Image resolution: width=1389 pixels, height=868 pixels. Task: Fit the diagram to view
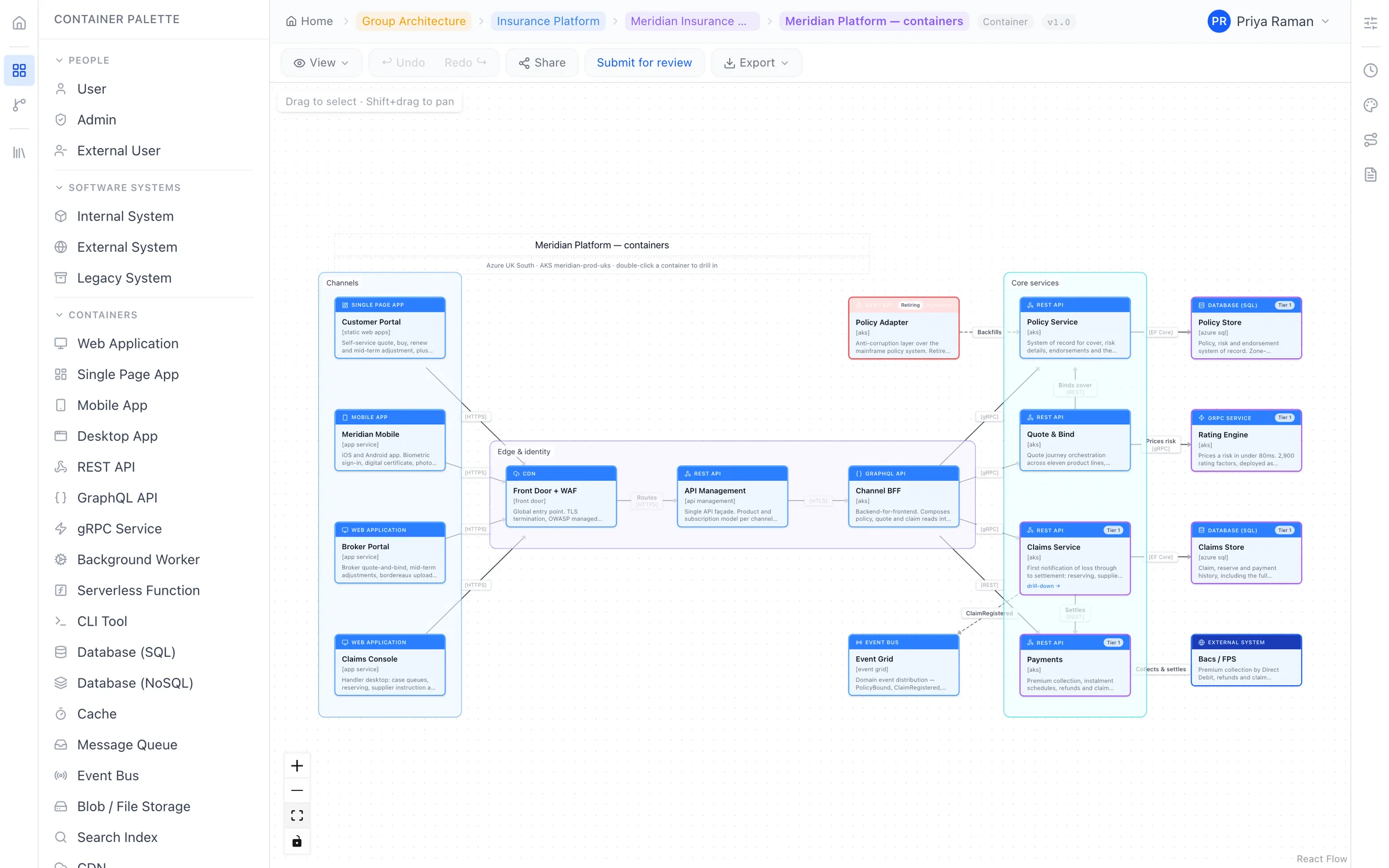click(297, 815)
